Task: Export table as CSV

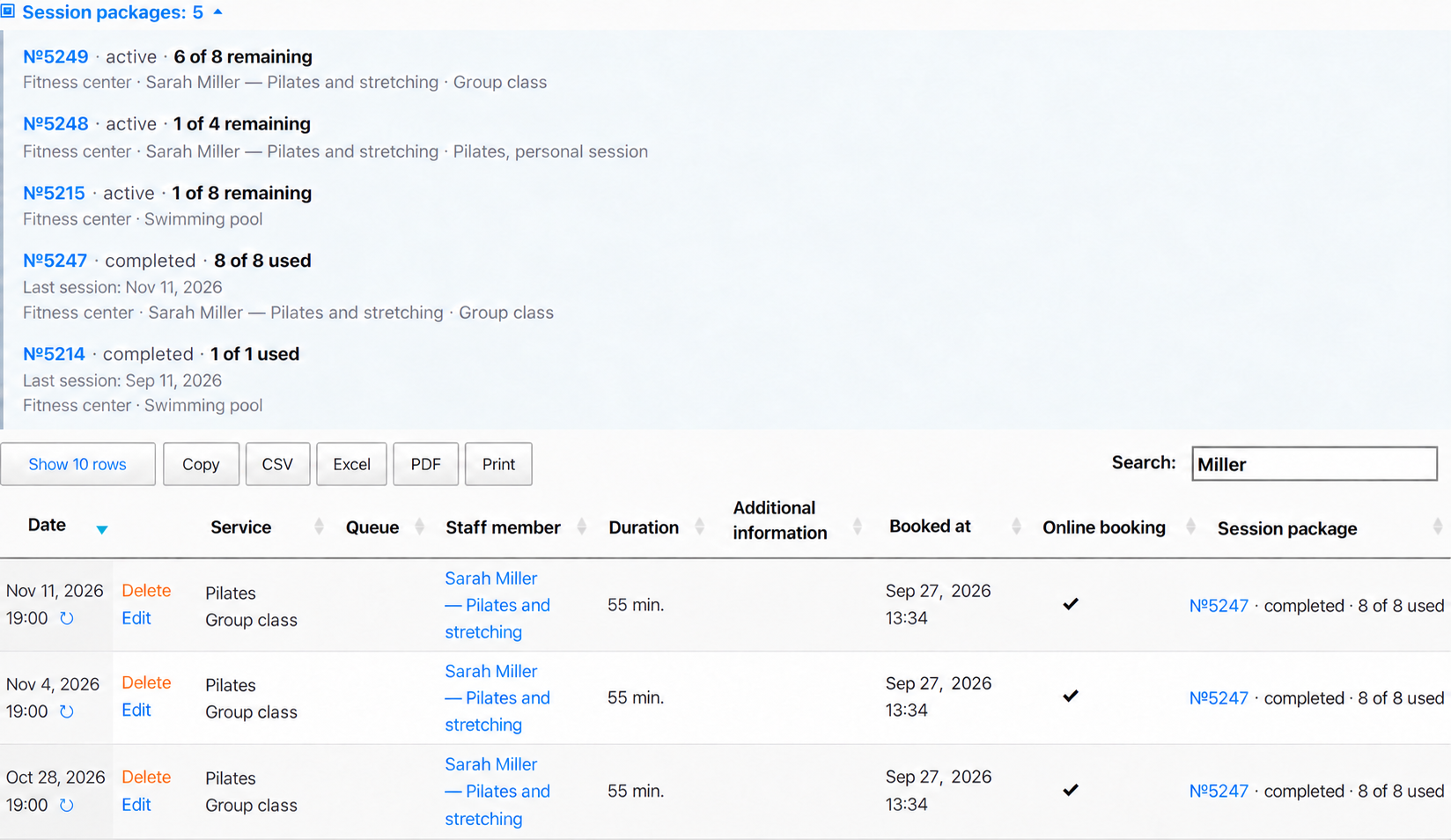Action: 277,464
